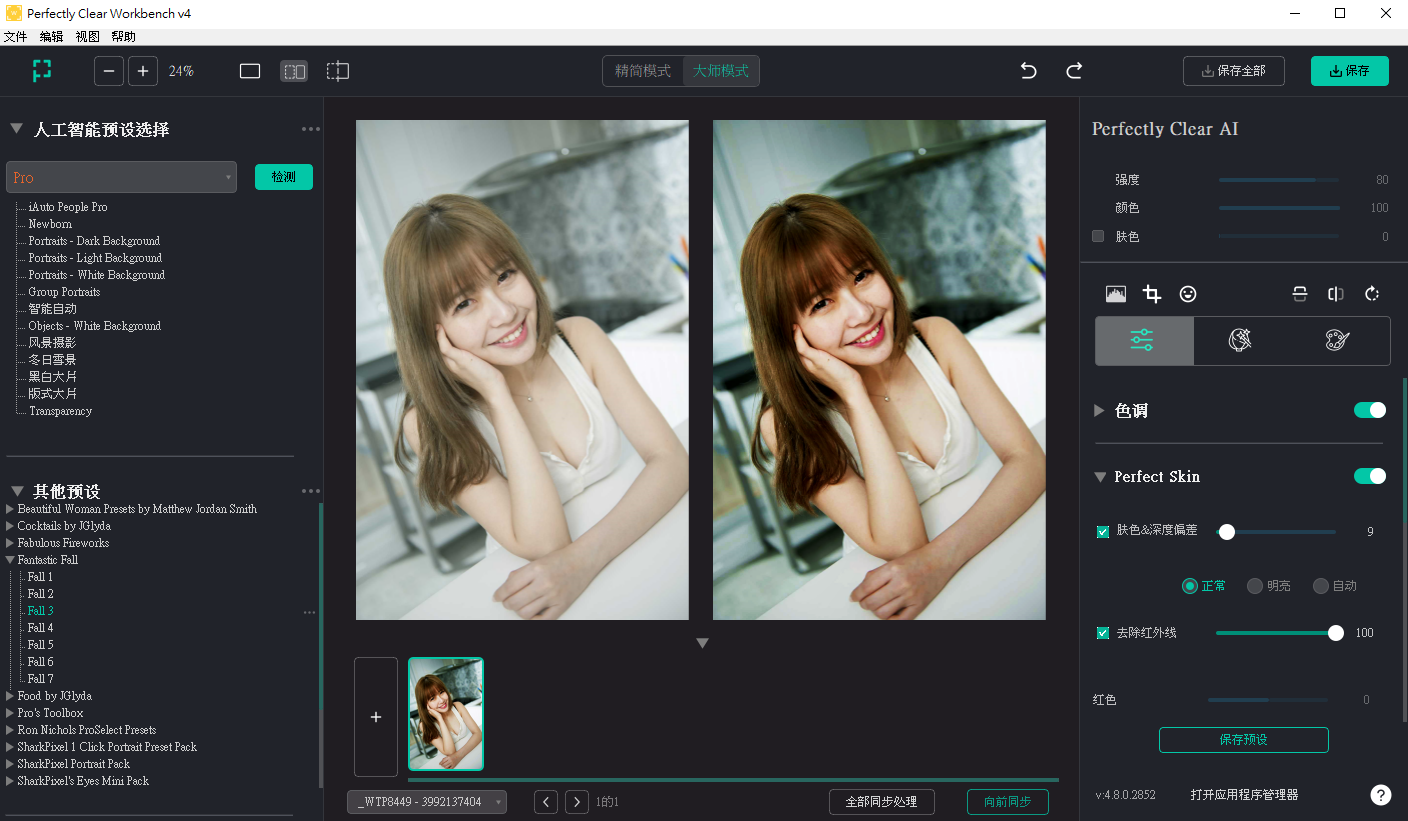
Task: Select the 明亮 radio option
Action: [1255, 586]
